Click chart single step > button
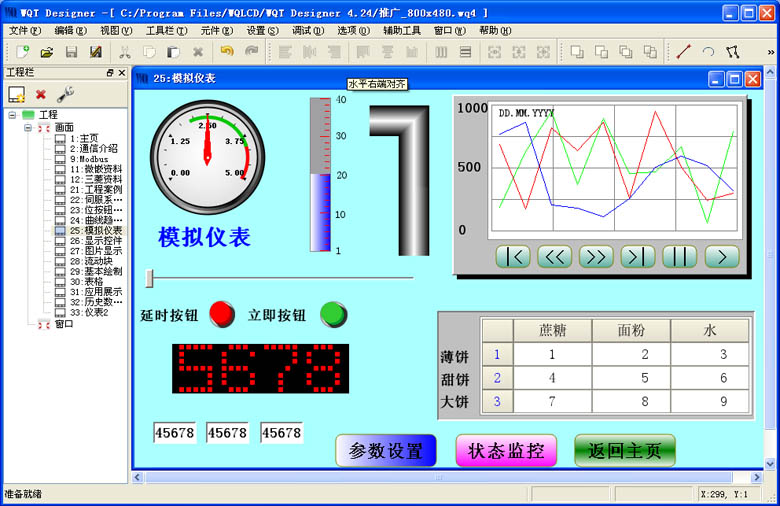The height and width of the screenshot is (506, 780). click(722, 257)
